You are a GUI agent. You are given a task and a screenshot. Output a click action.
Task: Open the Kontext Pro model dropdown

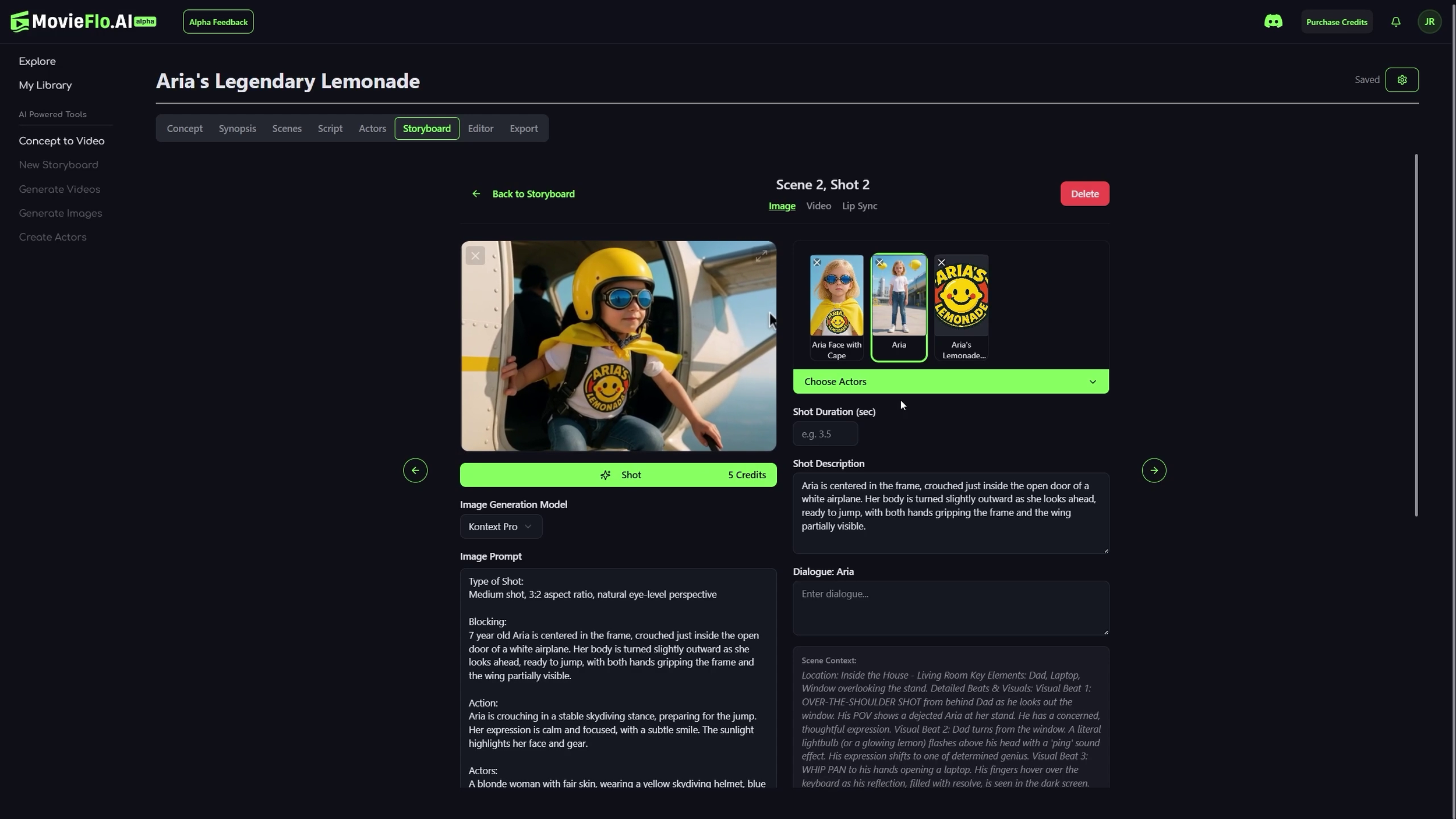coord(500,527)
